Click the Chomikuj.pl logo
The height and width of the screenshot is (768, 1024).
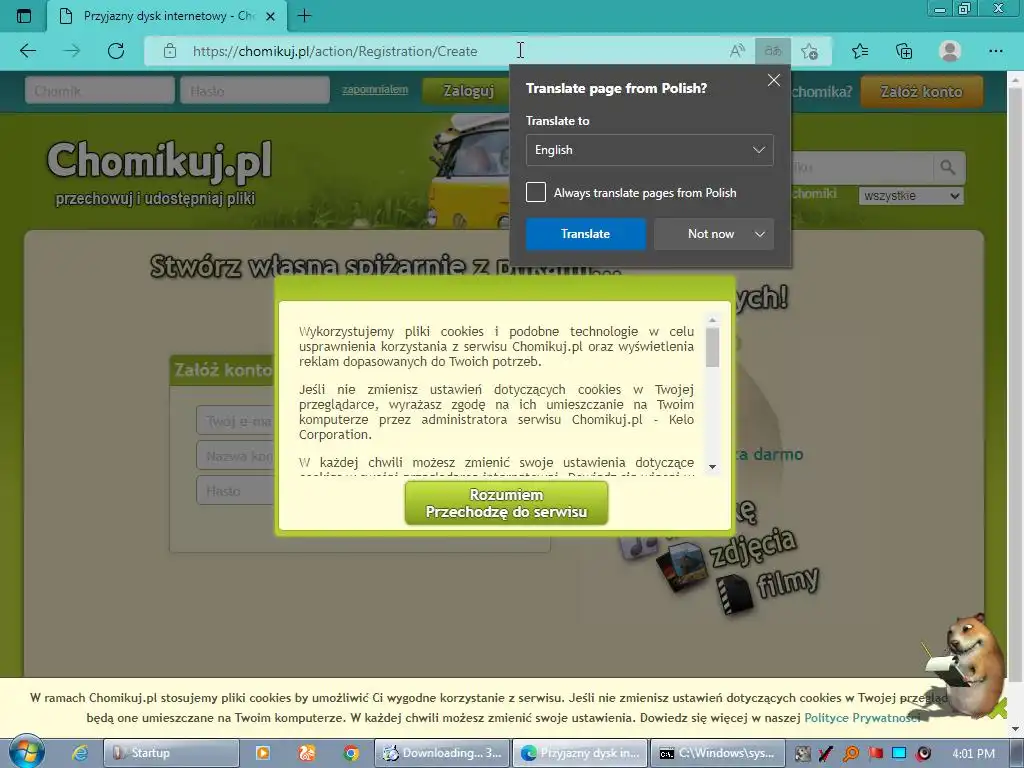pyautogui.click(x=159, y=161)
